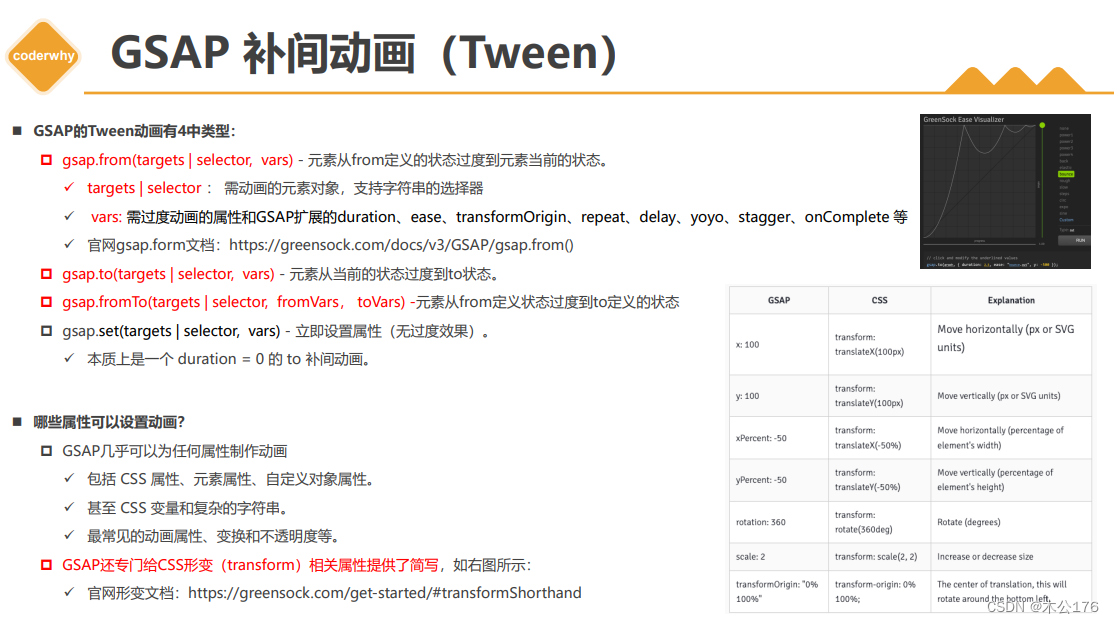The width and height of the screenshot is (1114, 624).
Task: Select the highlighted bounce ease option
Action: (1066, 173)
